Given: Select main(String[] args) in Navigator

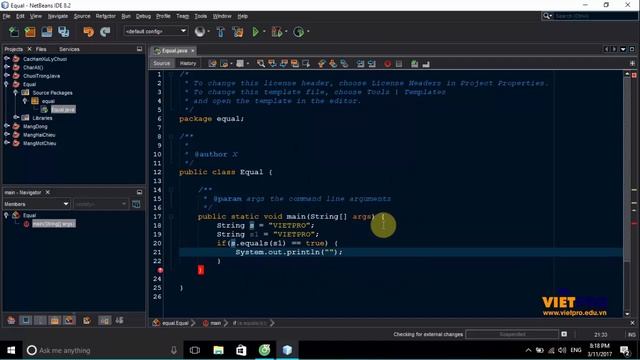Looking at the screenshot, I should tap(53, 224).
